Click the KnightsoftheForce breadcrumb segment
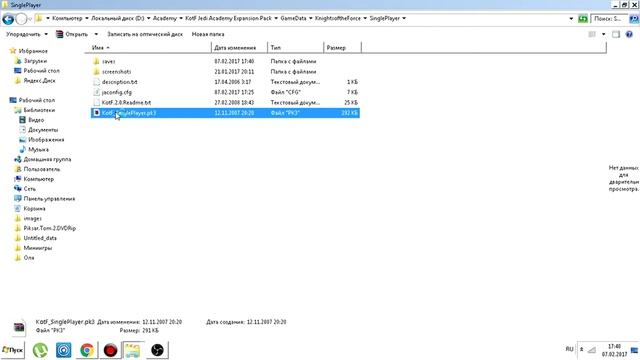The height and width of the screenshot is (360, 640). 338,18
